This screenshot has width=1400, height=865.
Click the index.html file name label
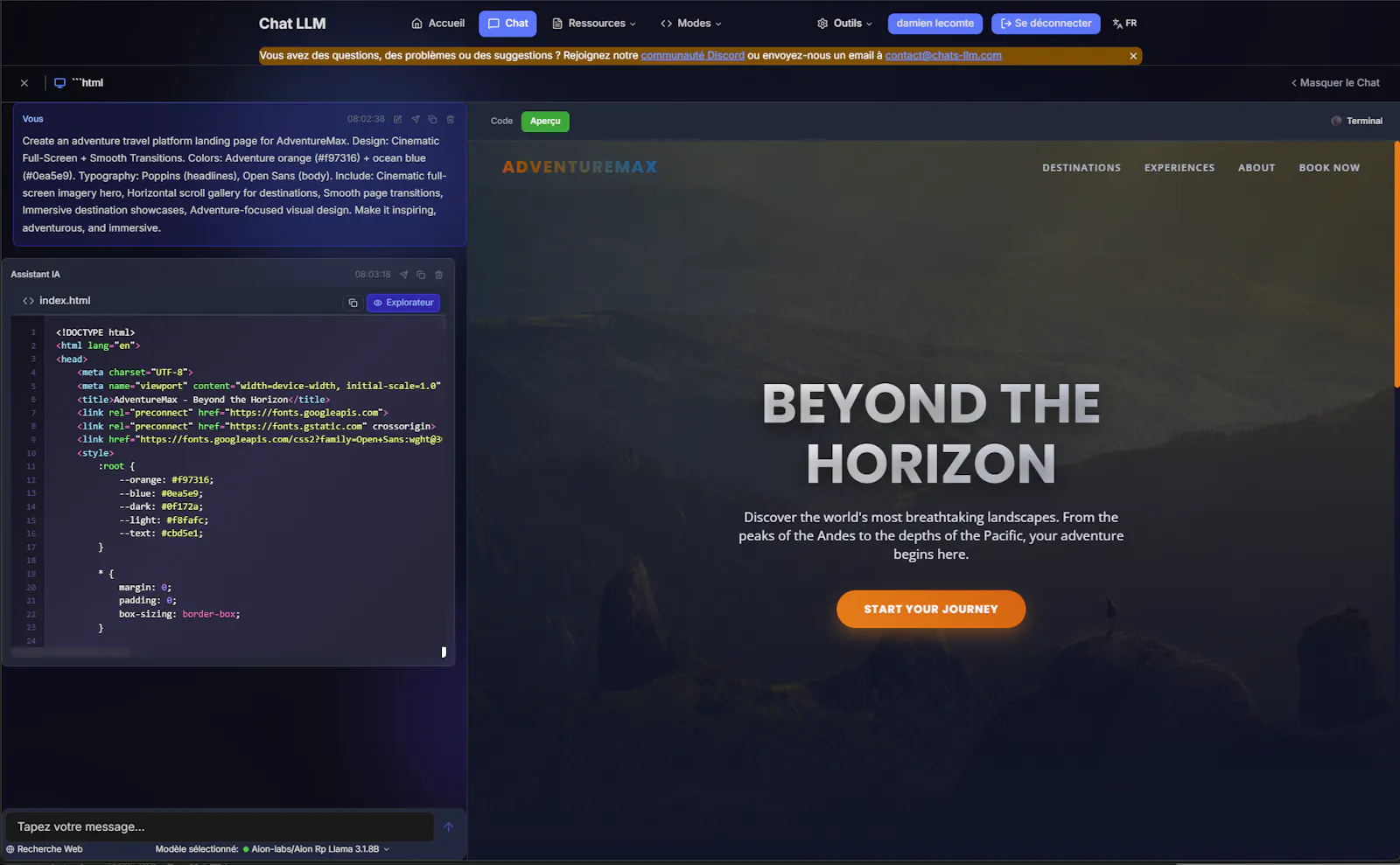click(x=65, y=301)
